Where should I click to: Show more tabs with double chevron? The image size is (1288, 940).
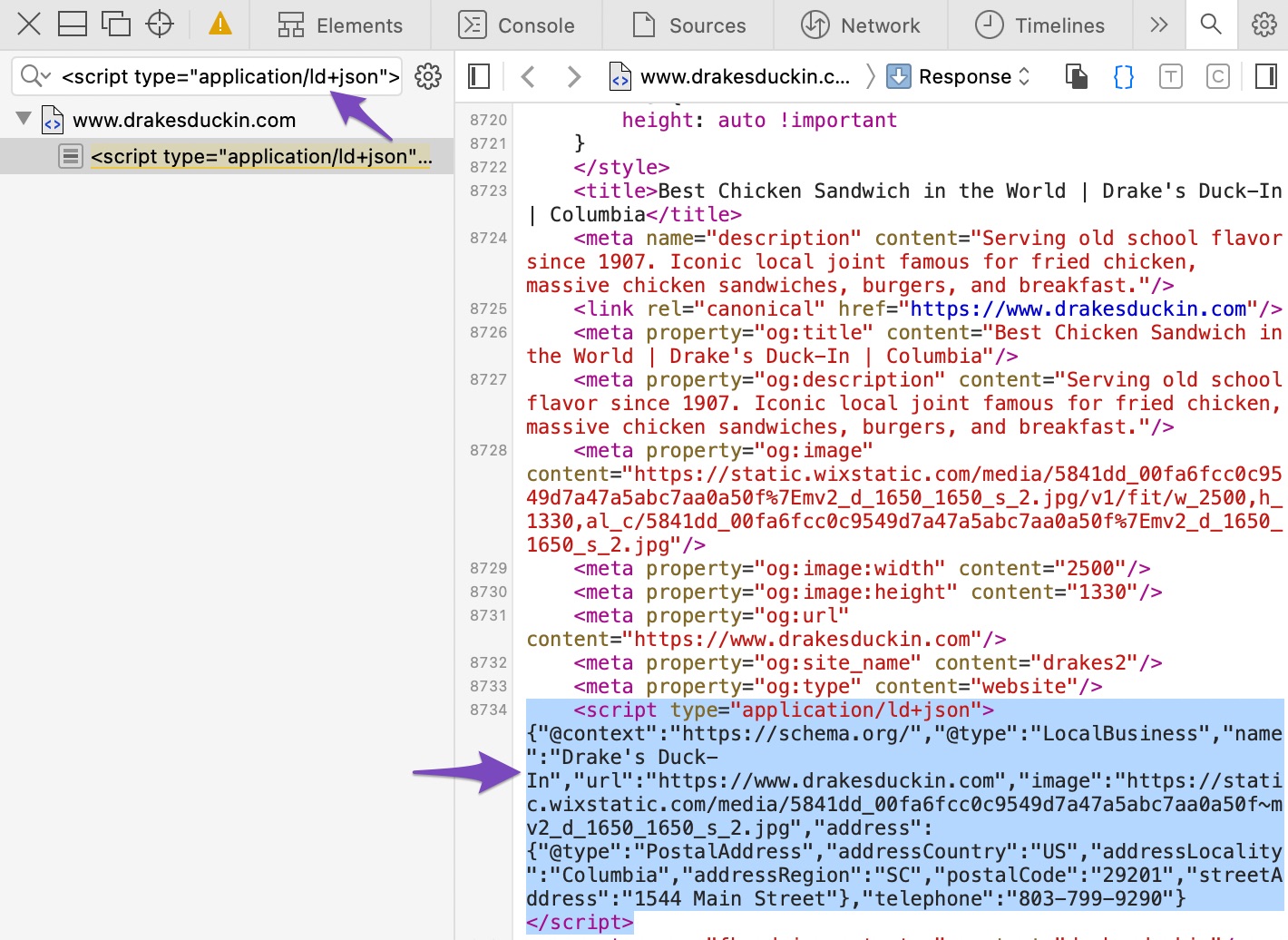pyautogui.click(x=1158, y=24)
